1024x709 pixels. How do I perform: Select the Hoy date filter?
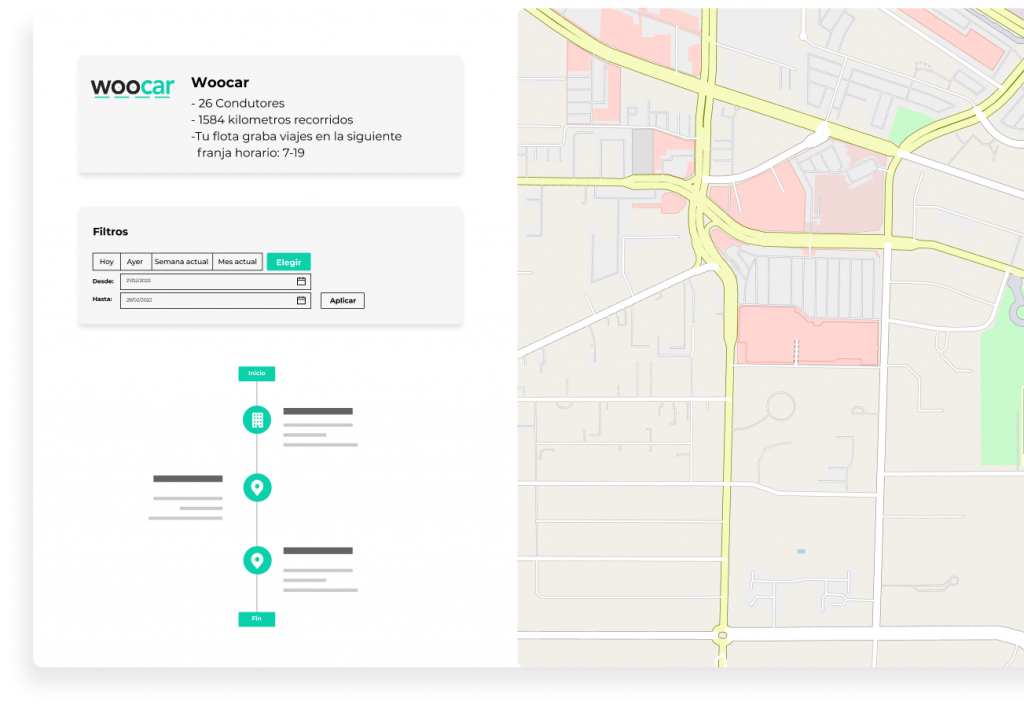pos(106,261)
